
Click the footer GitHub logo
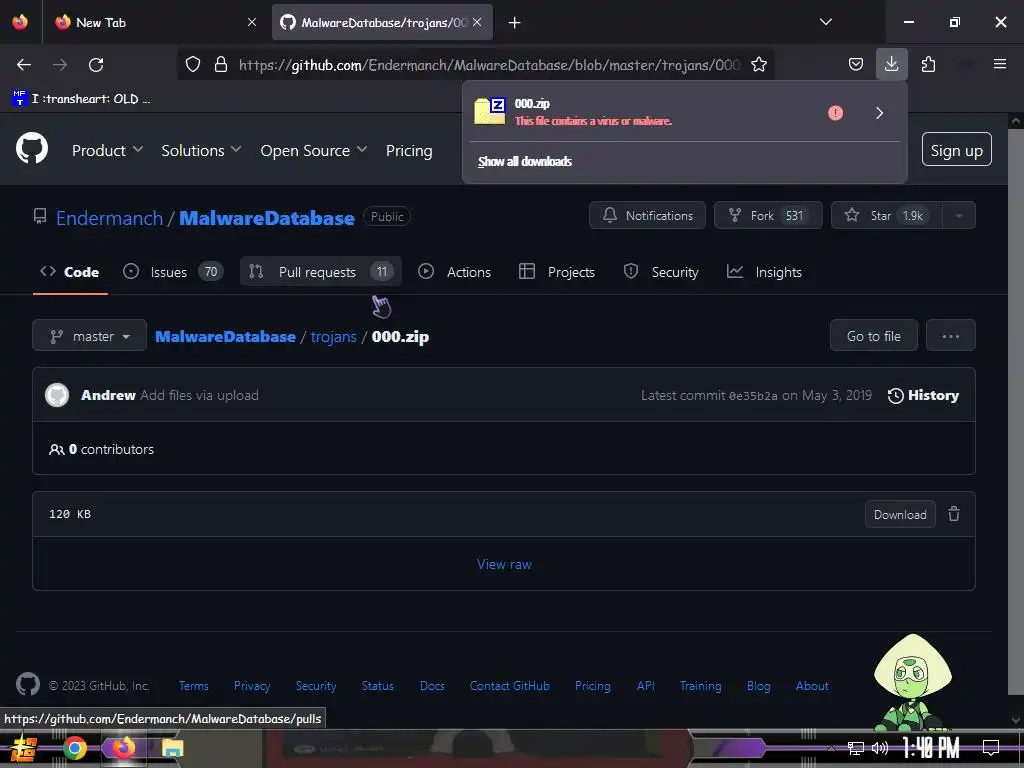coord(28,684)
